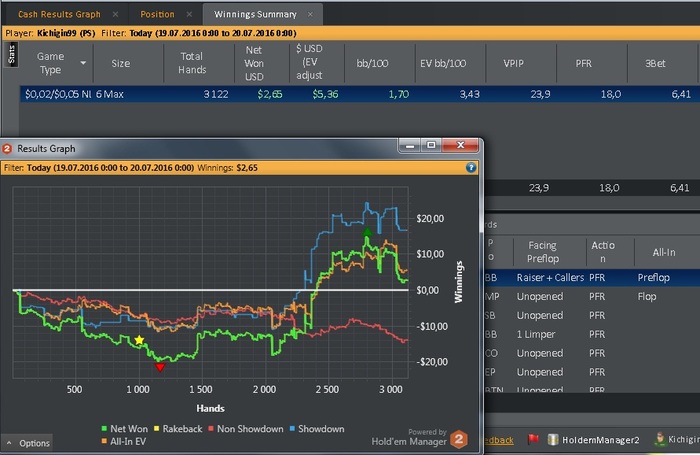Sort by the Size column header

121,63
